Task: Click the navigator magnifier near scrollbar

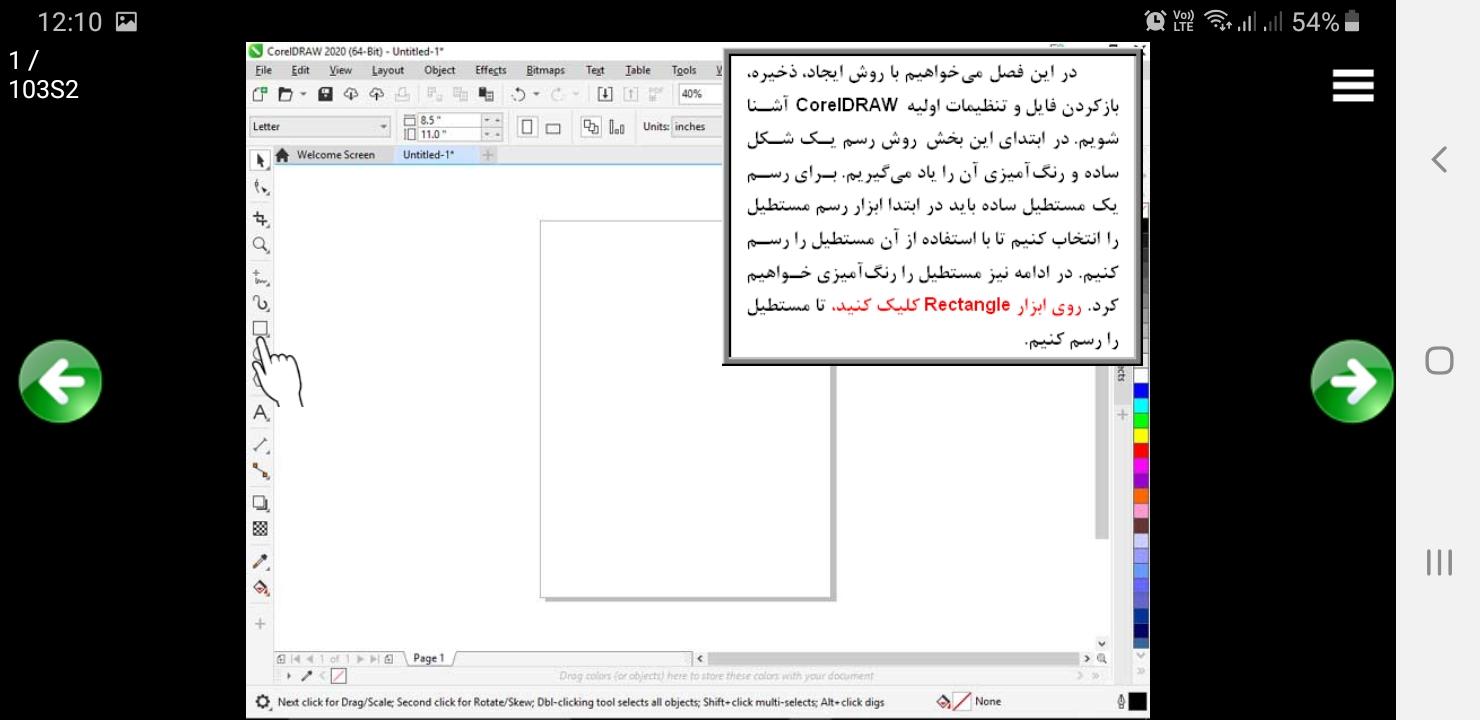Action: click(x=1103, y=659)
